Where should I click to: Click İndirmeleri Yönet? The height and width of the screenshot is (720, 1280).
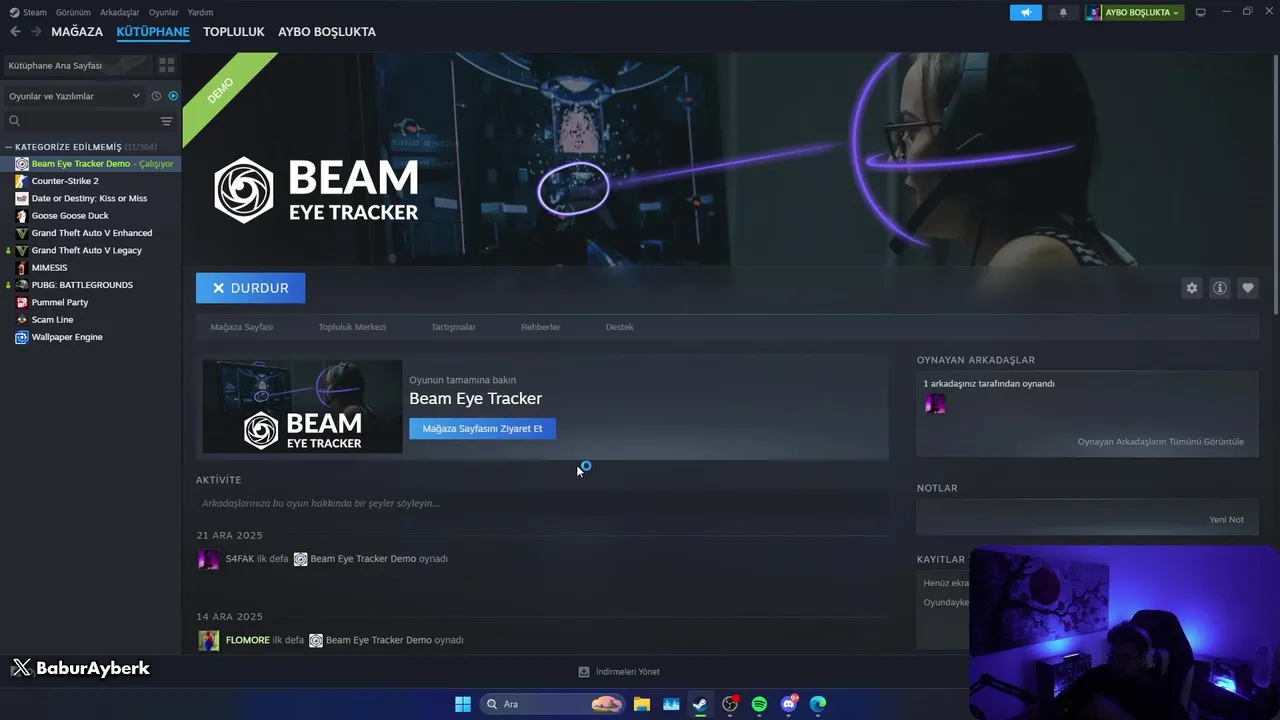pyautogui.click(x=627, y=672)
